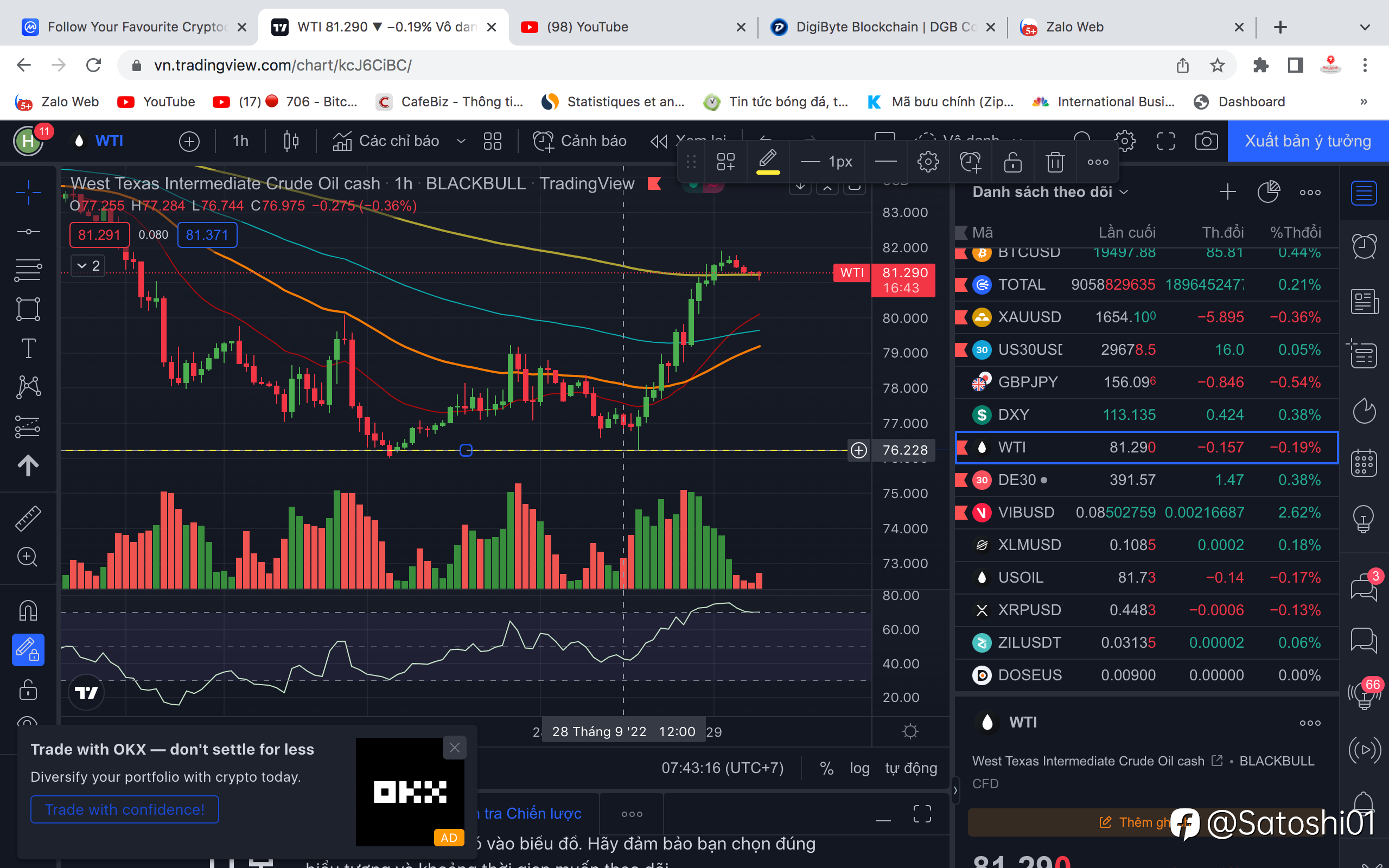This screenshot has width=1389, height=868.
Task: Open the CafeBiz bookmark
Action: [449, 101]
